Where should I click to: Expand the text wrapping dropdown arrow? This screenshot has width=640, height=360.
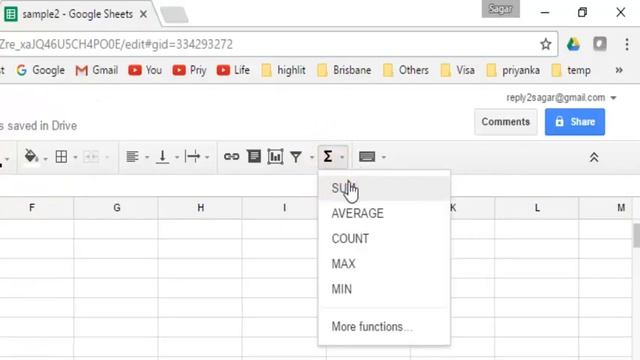(x=207, y=158)
